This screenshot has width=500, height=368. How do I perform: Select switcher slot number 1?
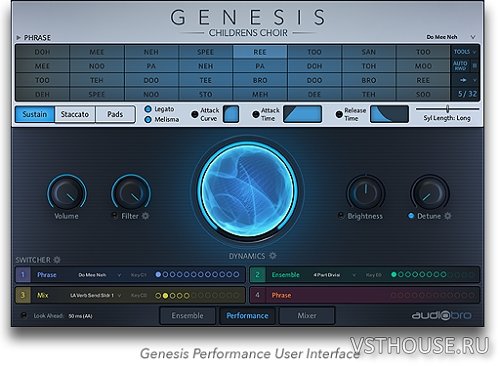click(x=23, y=275)
